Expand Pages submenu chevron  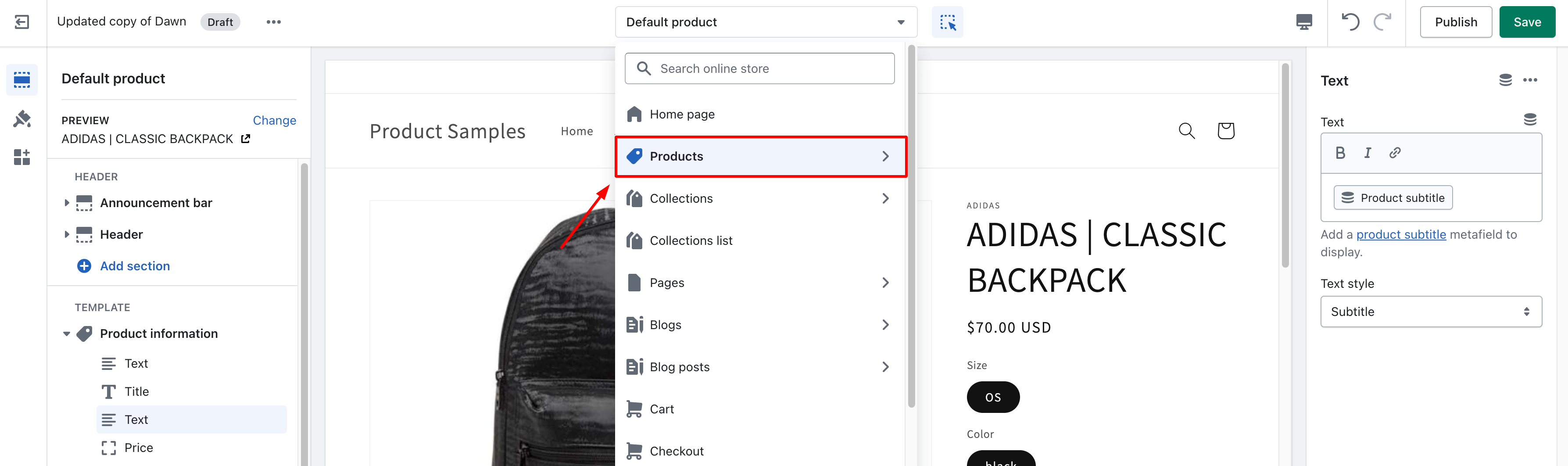885,283
